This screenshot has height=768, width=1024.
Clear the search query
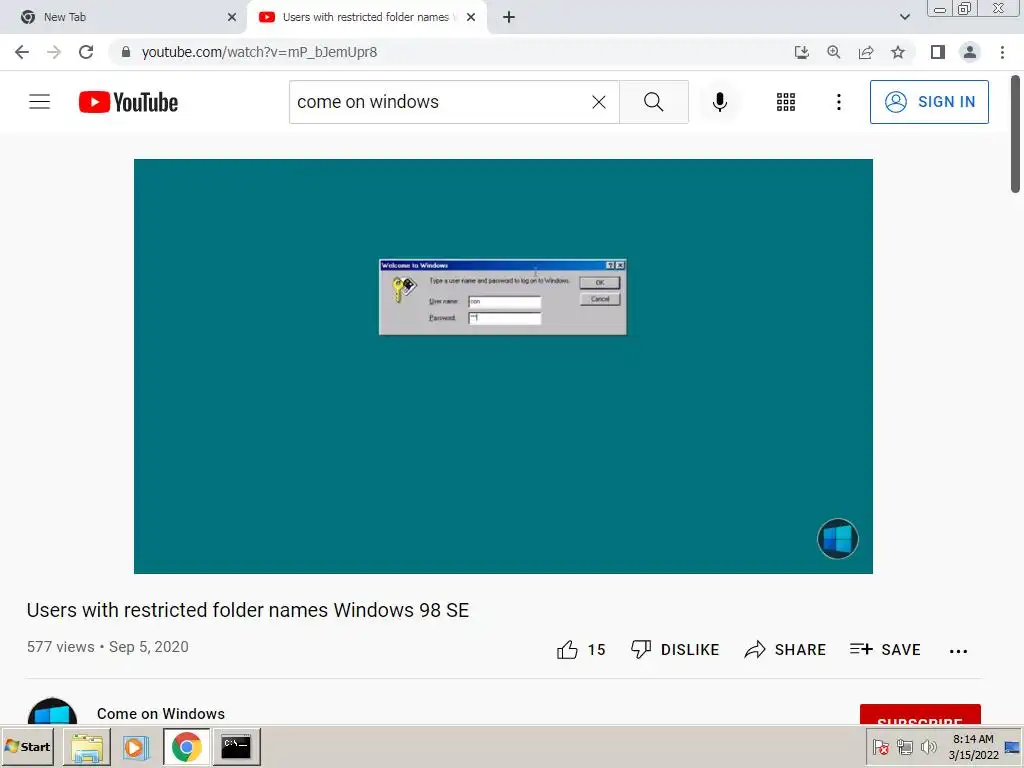point(599,102)
